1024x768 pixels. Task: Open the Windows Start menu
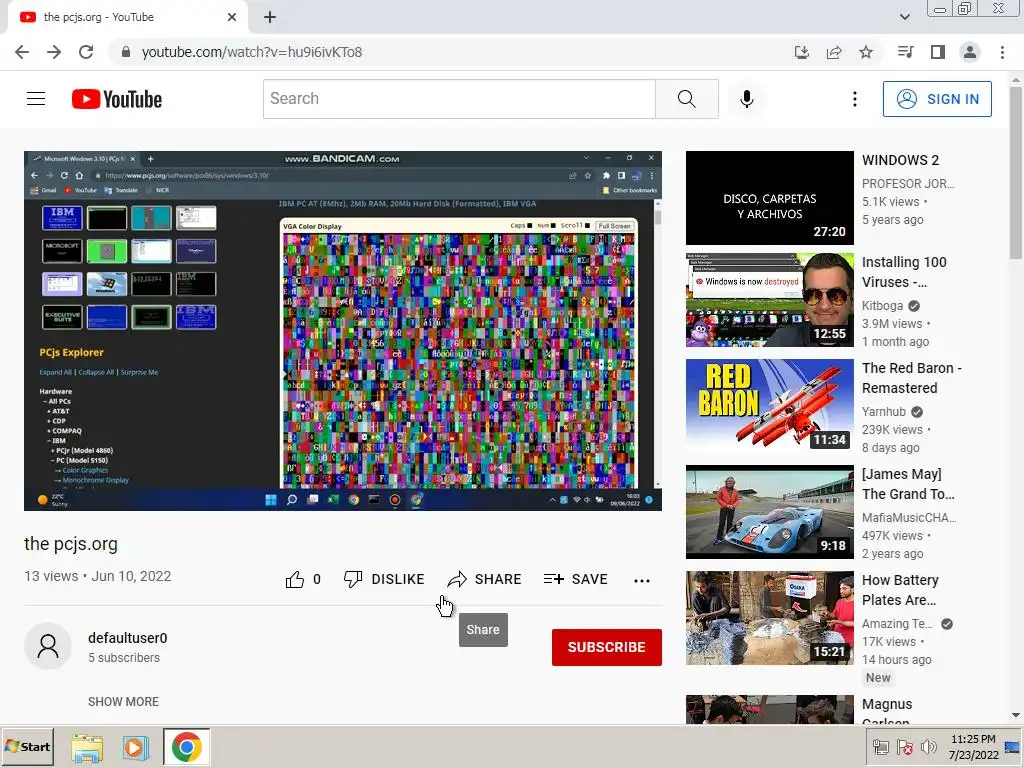coord(28,746)
